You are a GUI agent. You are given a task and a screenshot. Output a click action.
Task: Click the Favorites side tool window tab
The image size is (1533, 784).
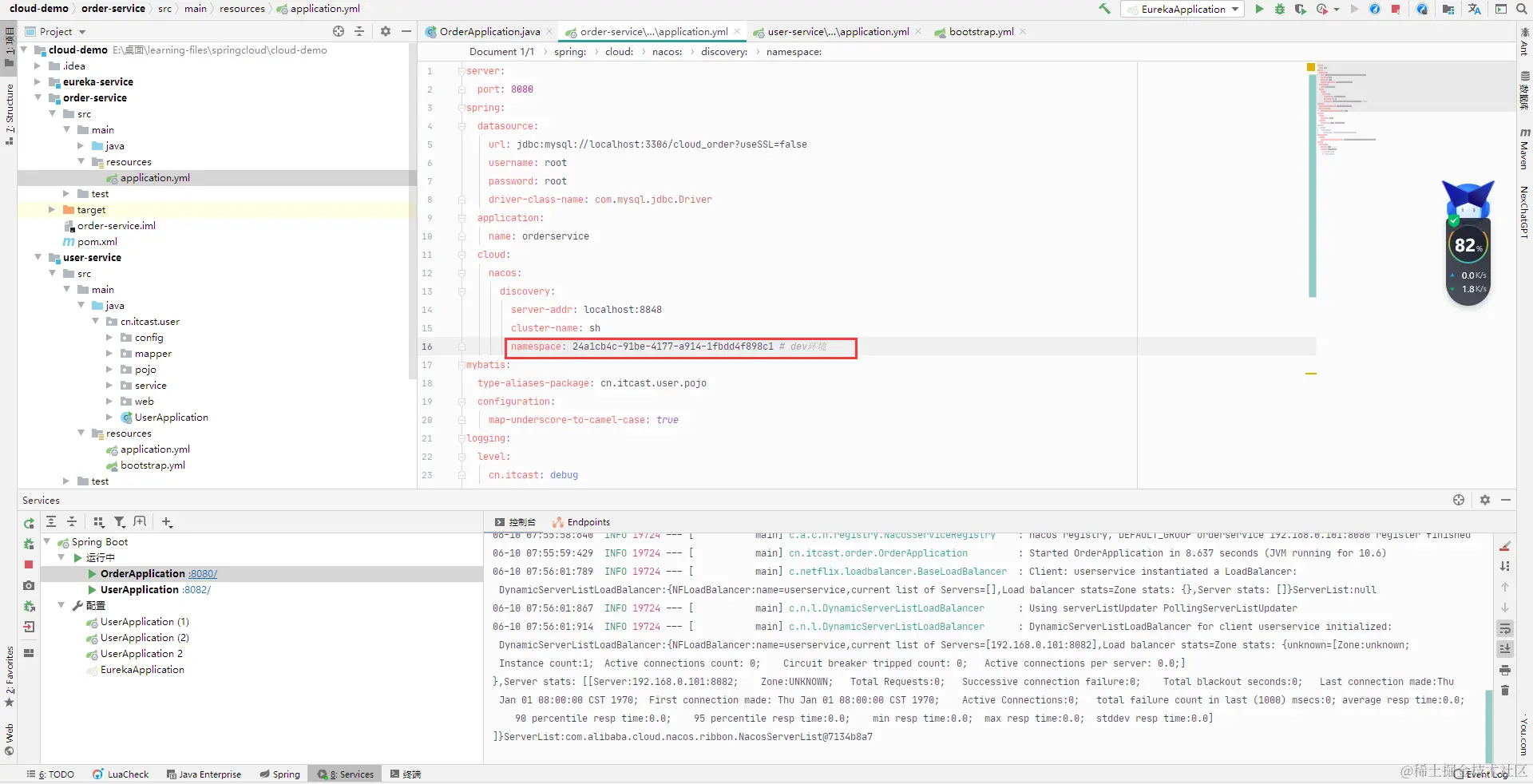click(9, 676)
